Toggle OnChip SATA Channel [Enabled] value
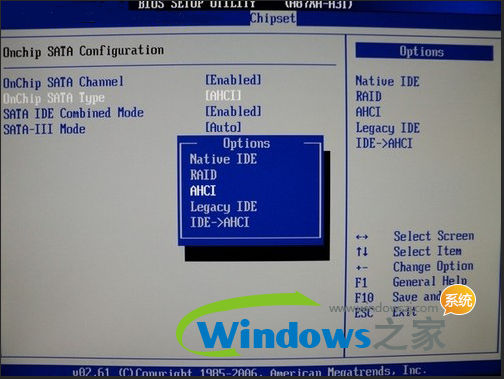The image size is (504, 379). tap(233, 80)
